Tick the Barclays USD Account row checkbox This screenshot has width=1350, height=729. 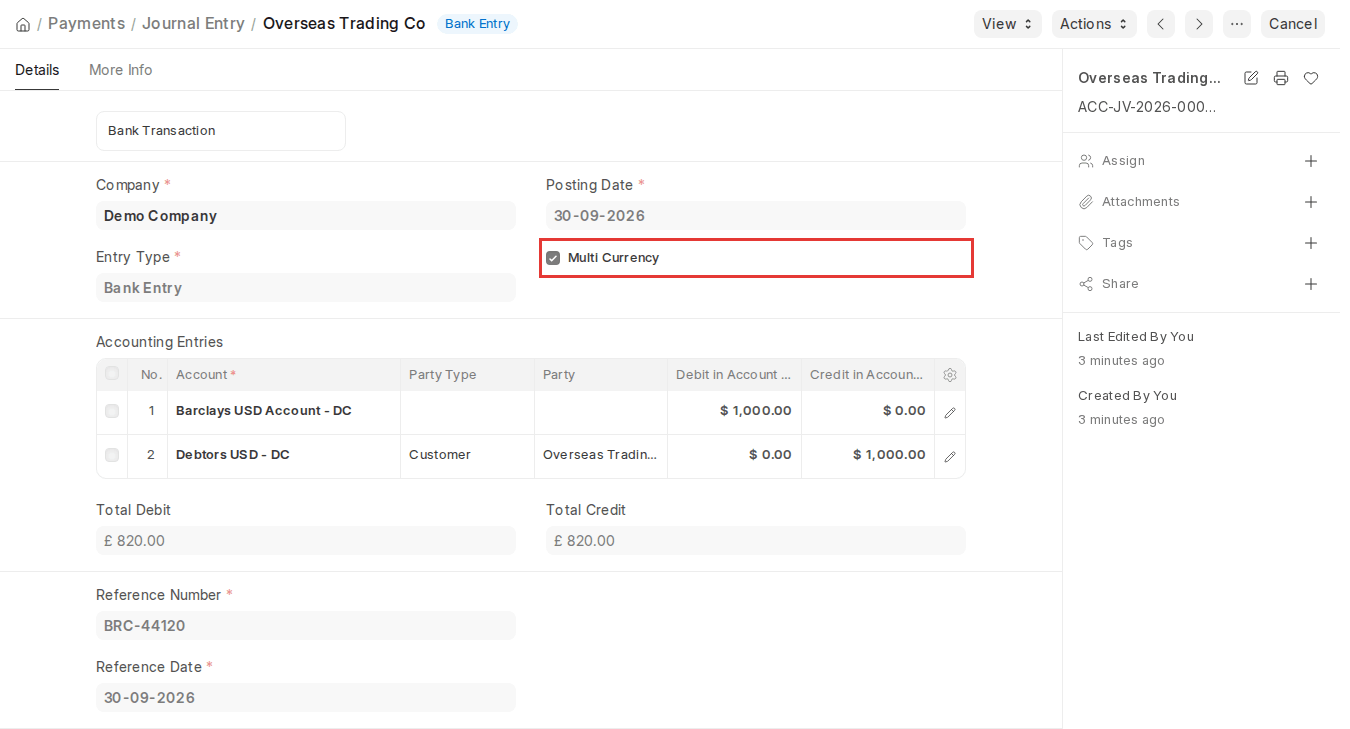[x=112, y=411]
